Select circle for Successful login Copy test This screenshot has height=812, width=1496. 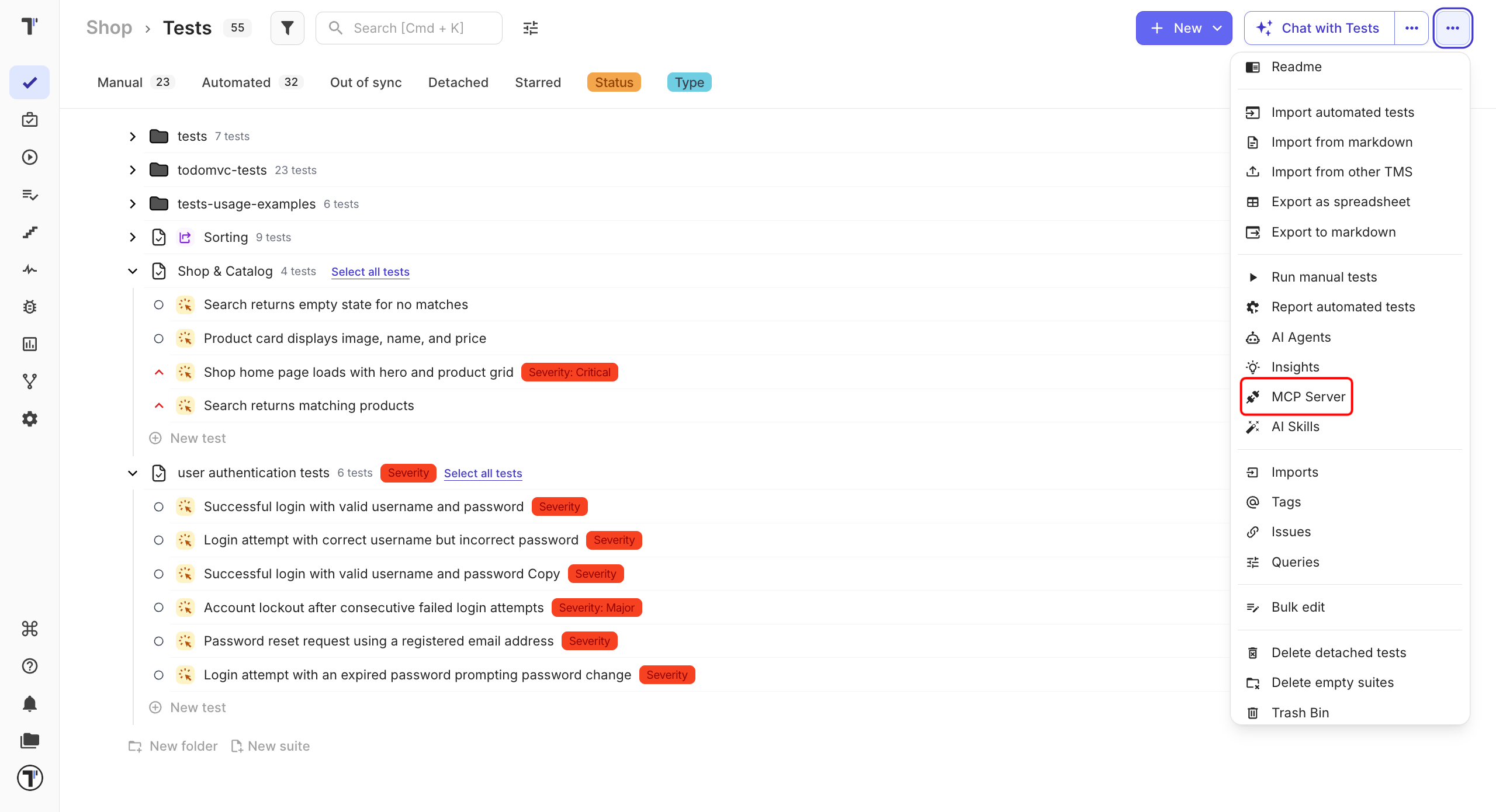point(158,574)
